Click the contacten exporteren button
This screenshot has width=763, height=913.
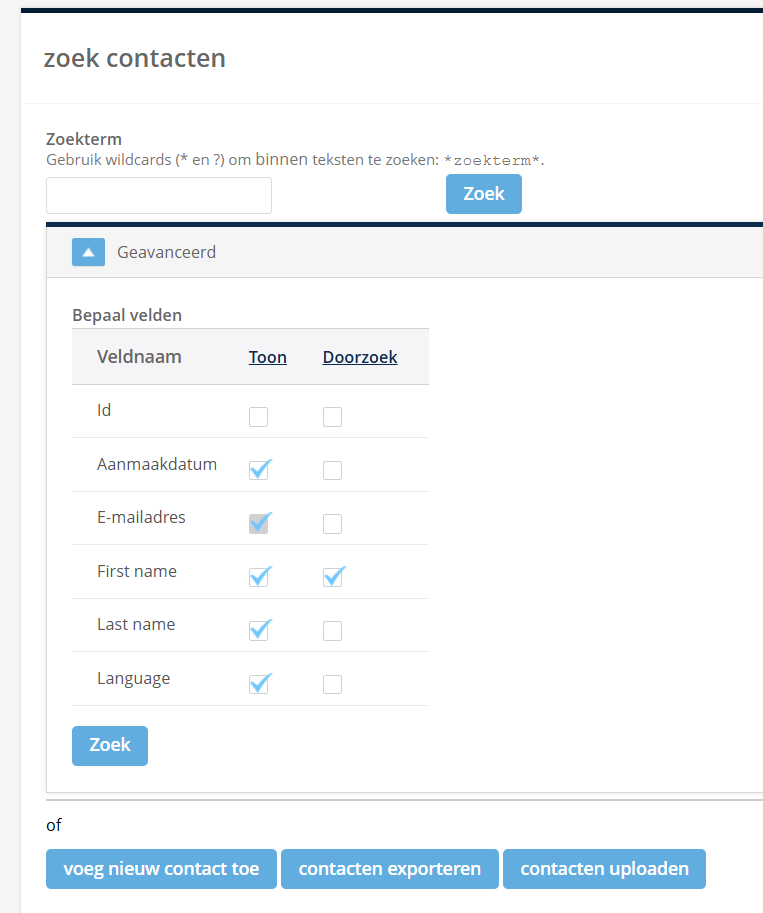389,868
